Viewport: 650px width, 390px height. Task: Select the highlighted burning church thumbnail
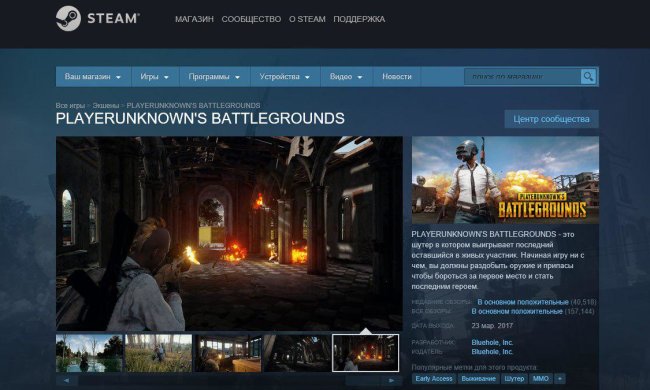[366, 353]
